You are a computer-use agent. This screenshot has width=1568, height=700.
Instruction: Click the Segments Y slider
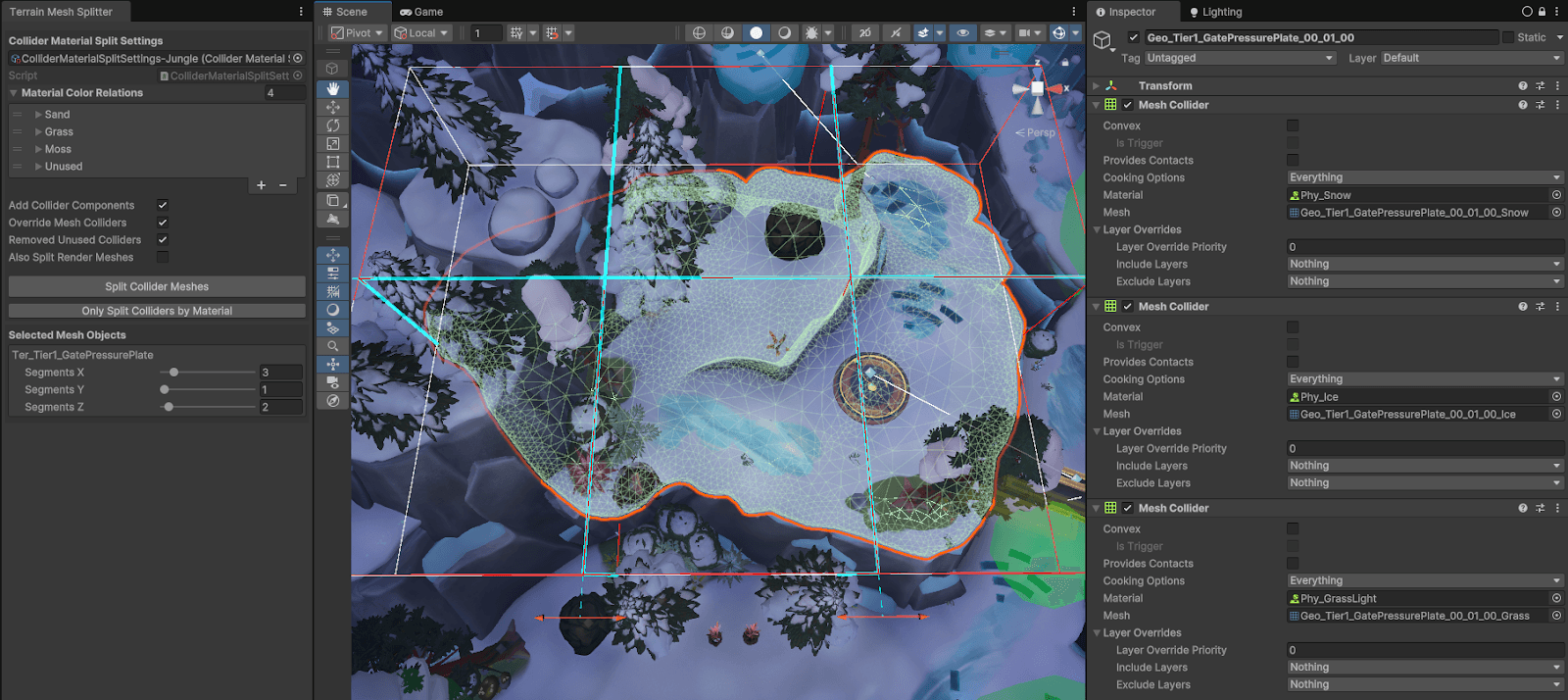click(x=208, y=390)
